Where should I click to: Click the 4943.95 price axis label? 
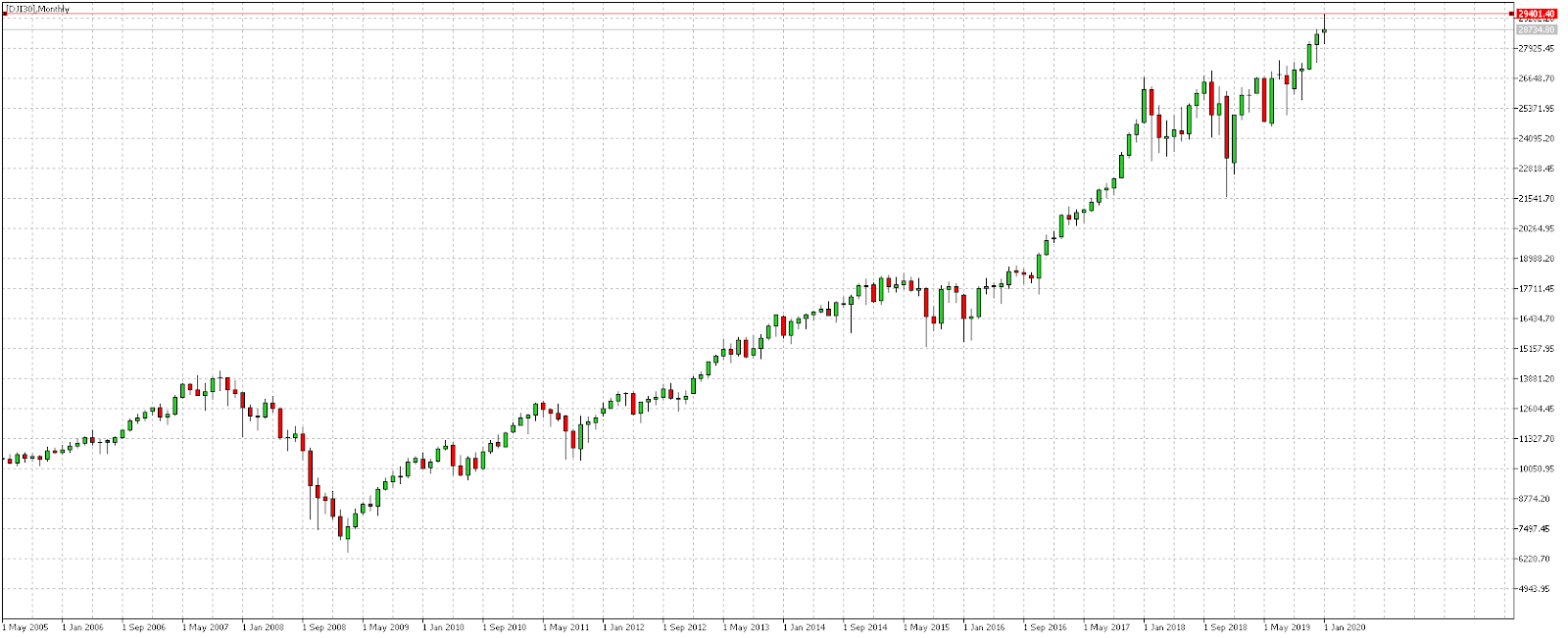click(1536, 589)
